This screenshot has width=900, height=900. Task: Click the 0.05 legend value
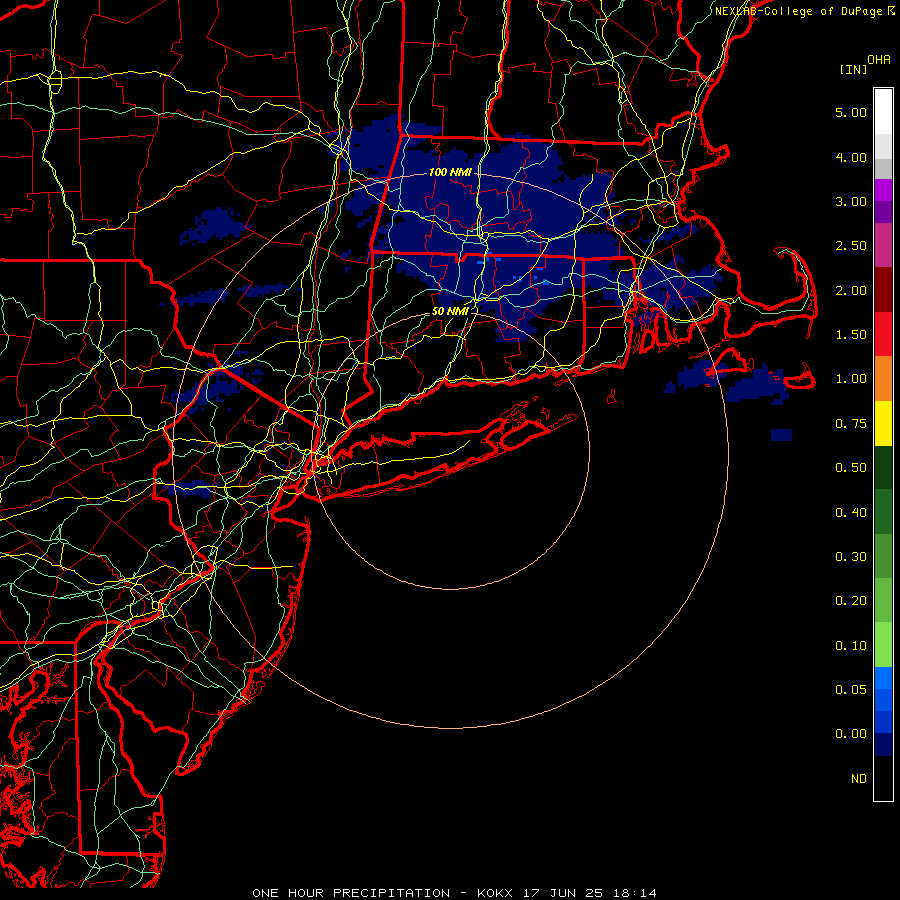click(x=851, y=690)
